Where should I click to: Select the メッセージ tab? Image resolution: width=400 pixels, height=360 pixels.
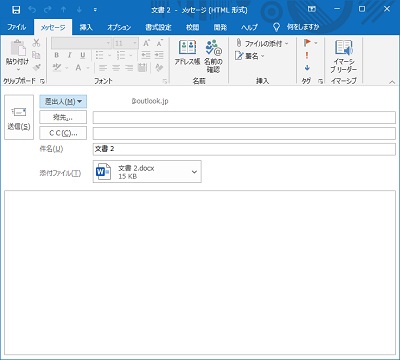click(x=53, y=28)
